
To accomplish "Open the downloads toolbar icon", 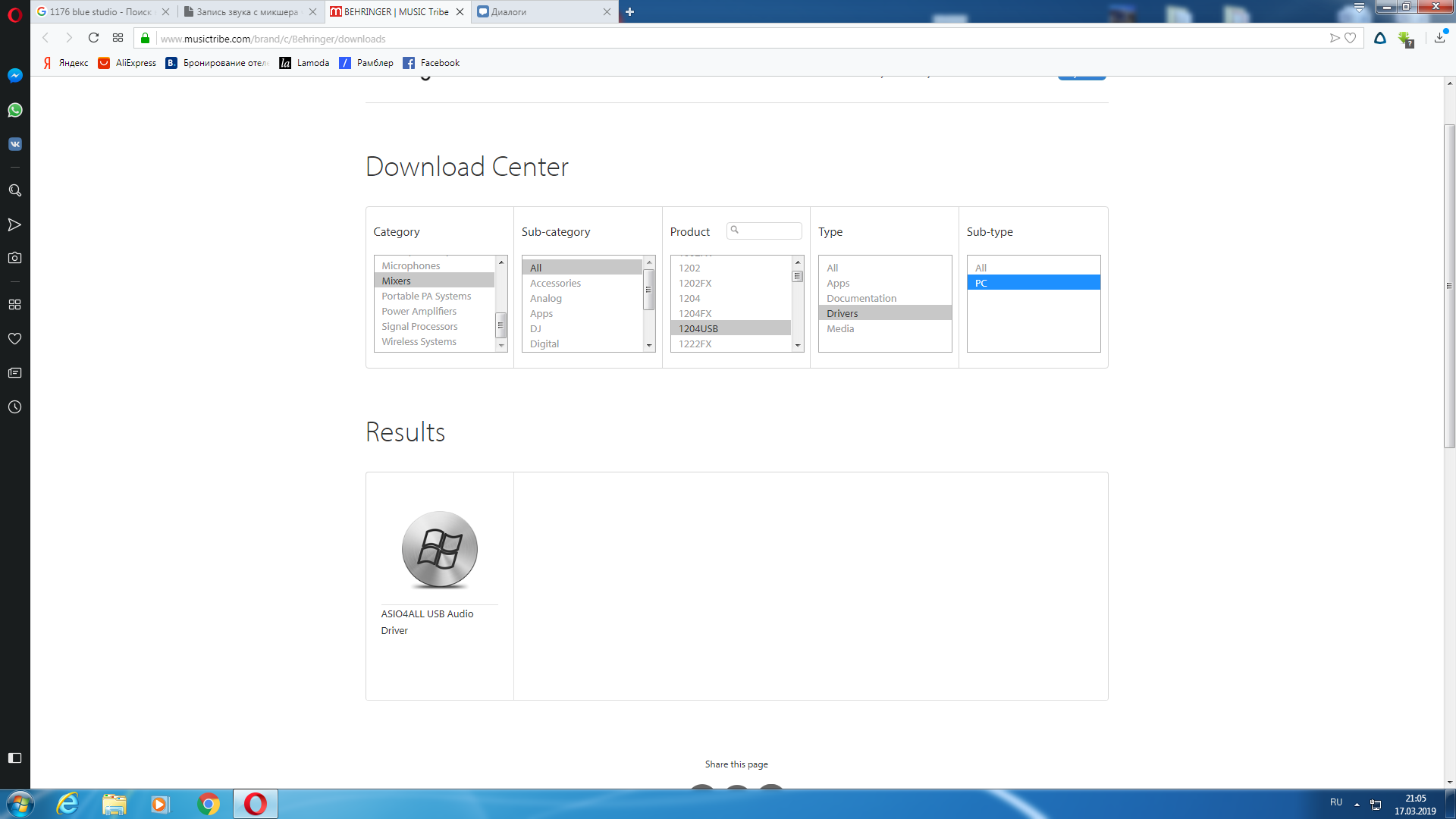I will (x=1440, y=38).
